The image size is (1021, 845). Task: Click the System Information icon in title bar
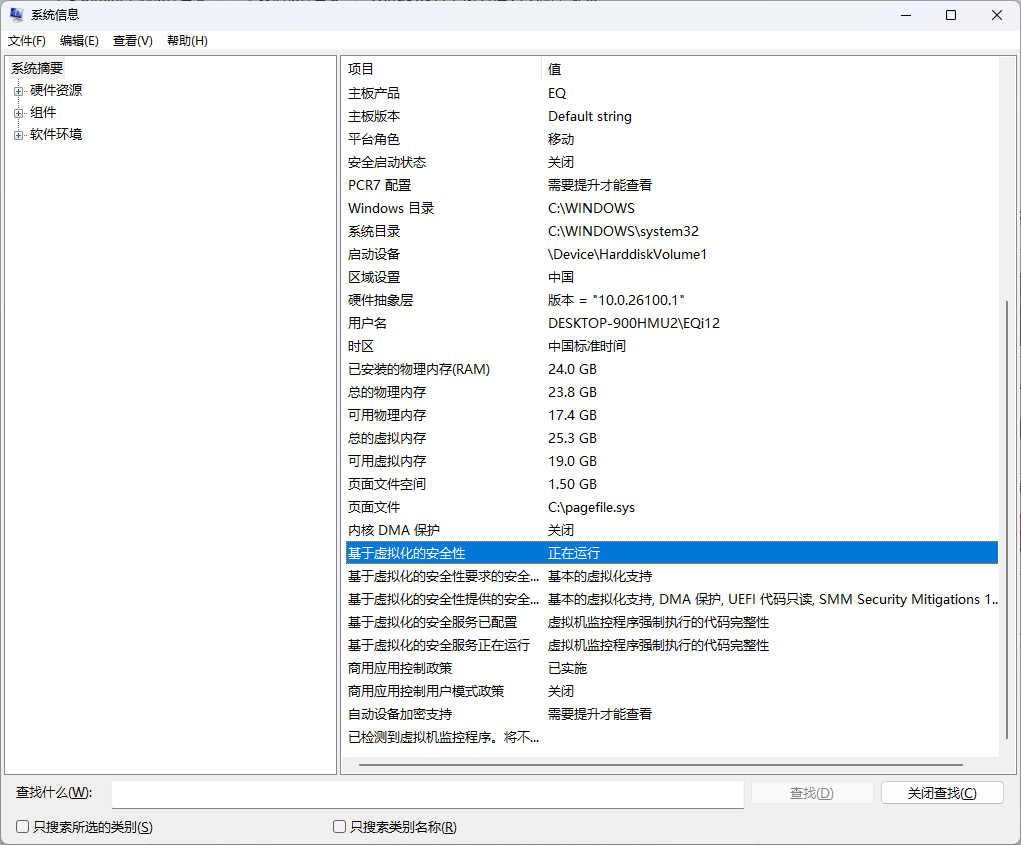pos(14,14)
